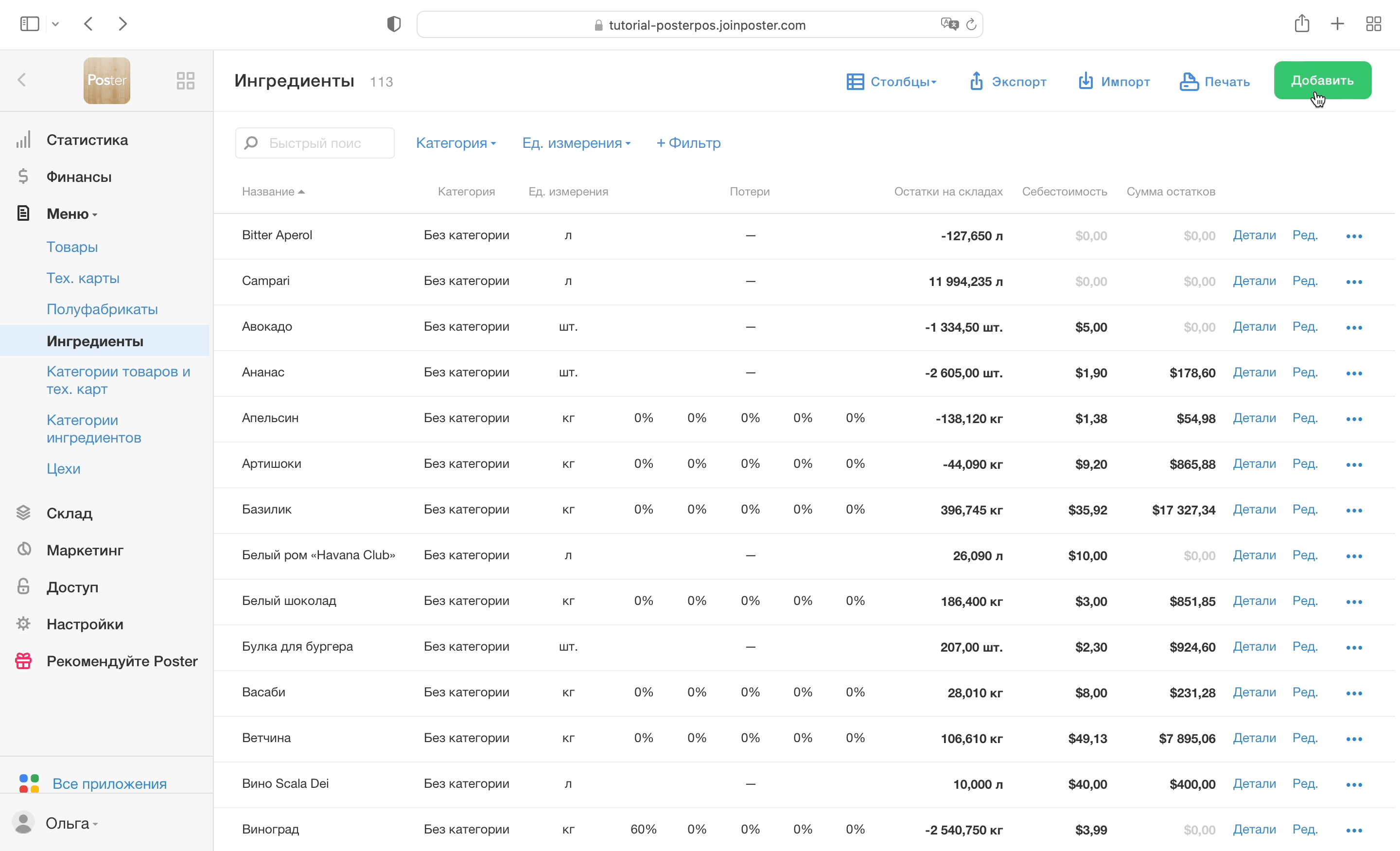Open the Ед. измерения filter dropdown

(x=576, y=142)
